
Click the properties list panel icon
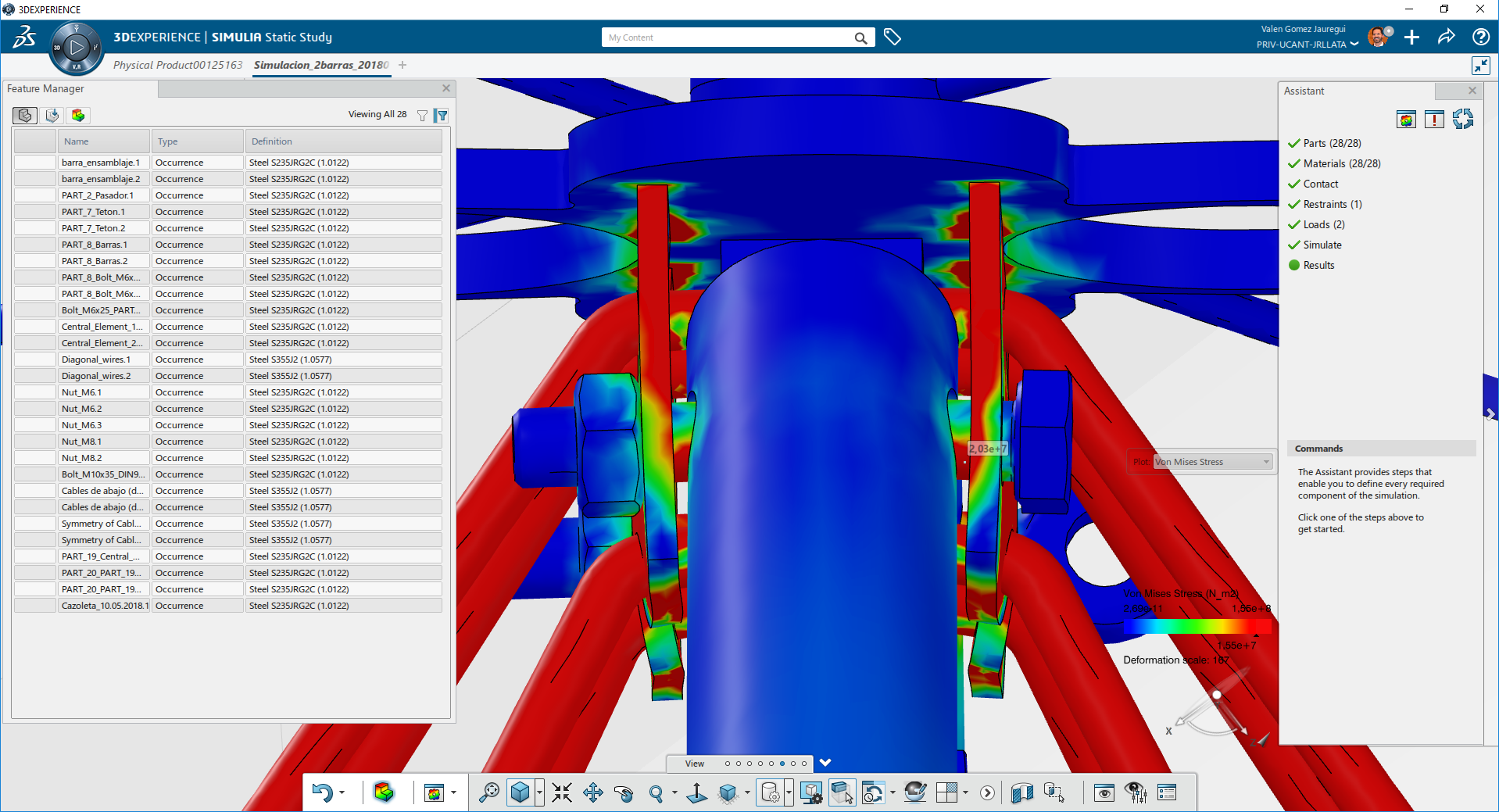click(x=1167, y=793)
